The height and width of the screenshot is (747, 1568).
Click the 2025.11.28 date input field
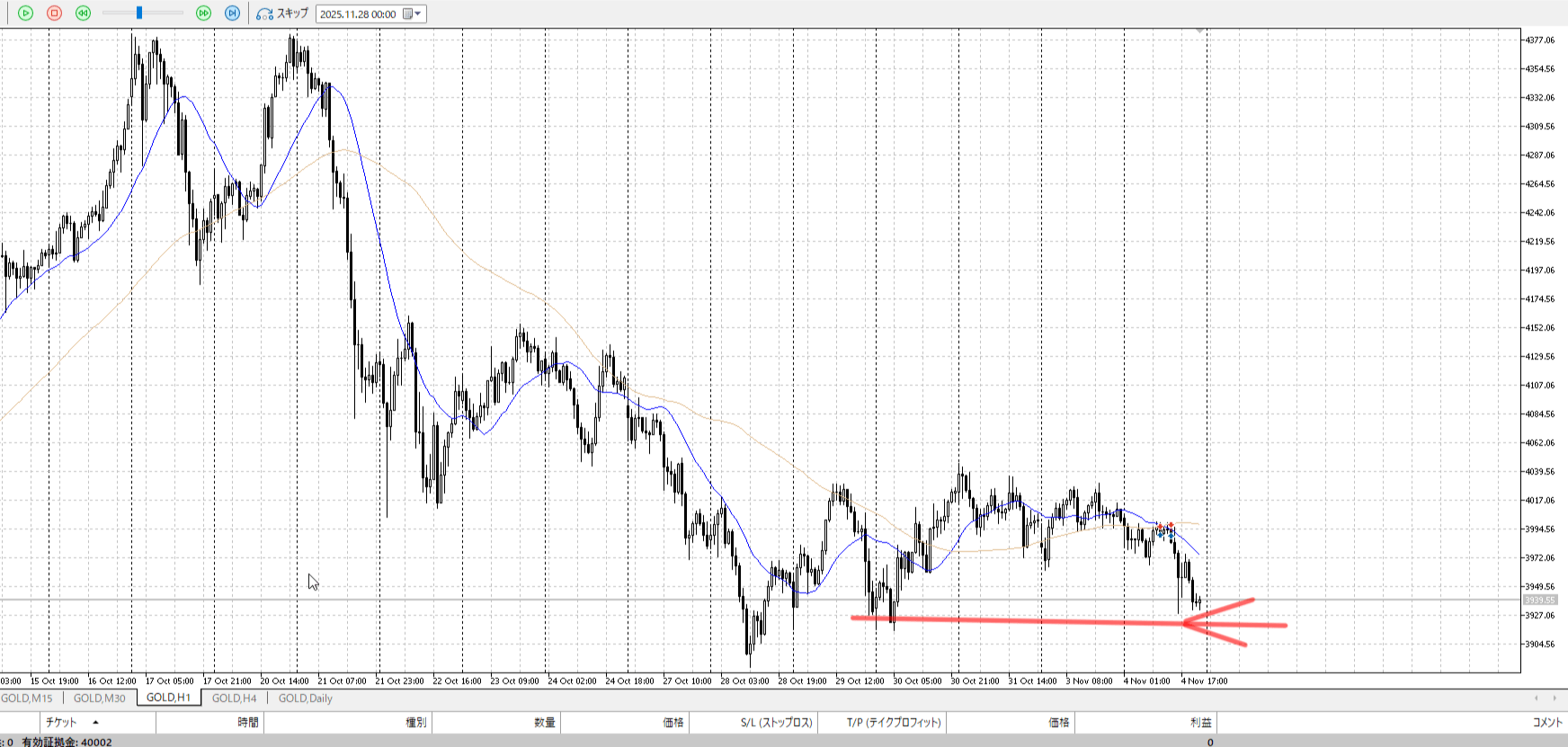pyautogui.click(x=359, y=14)
